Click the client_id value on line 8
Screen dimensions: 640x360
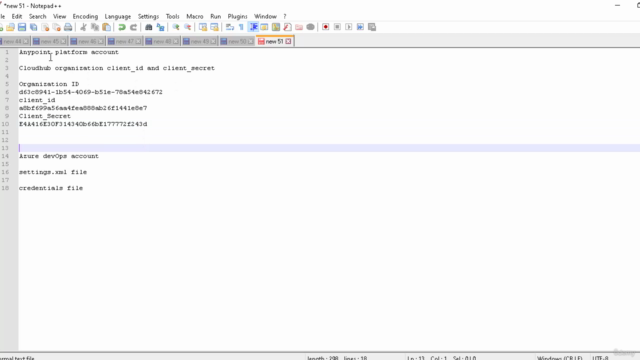[83, 108]
